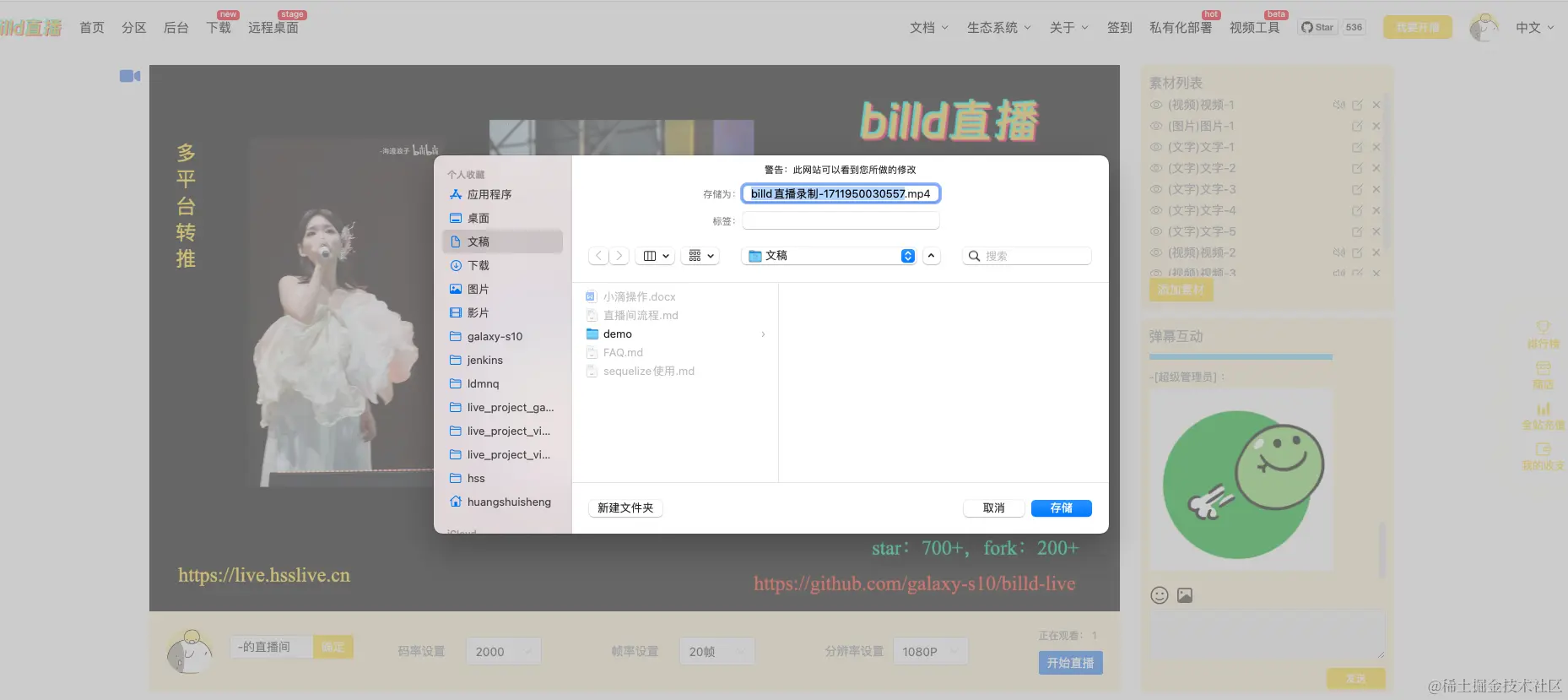The image size is (1568, 700).
Task: Open the 中文 language dropdown
Action: 1534,28
